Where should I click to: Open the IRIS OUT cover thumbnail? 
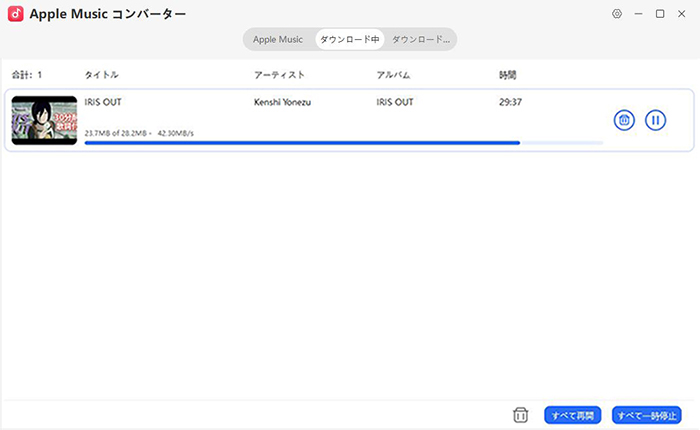pos(44,120)
